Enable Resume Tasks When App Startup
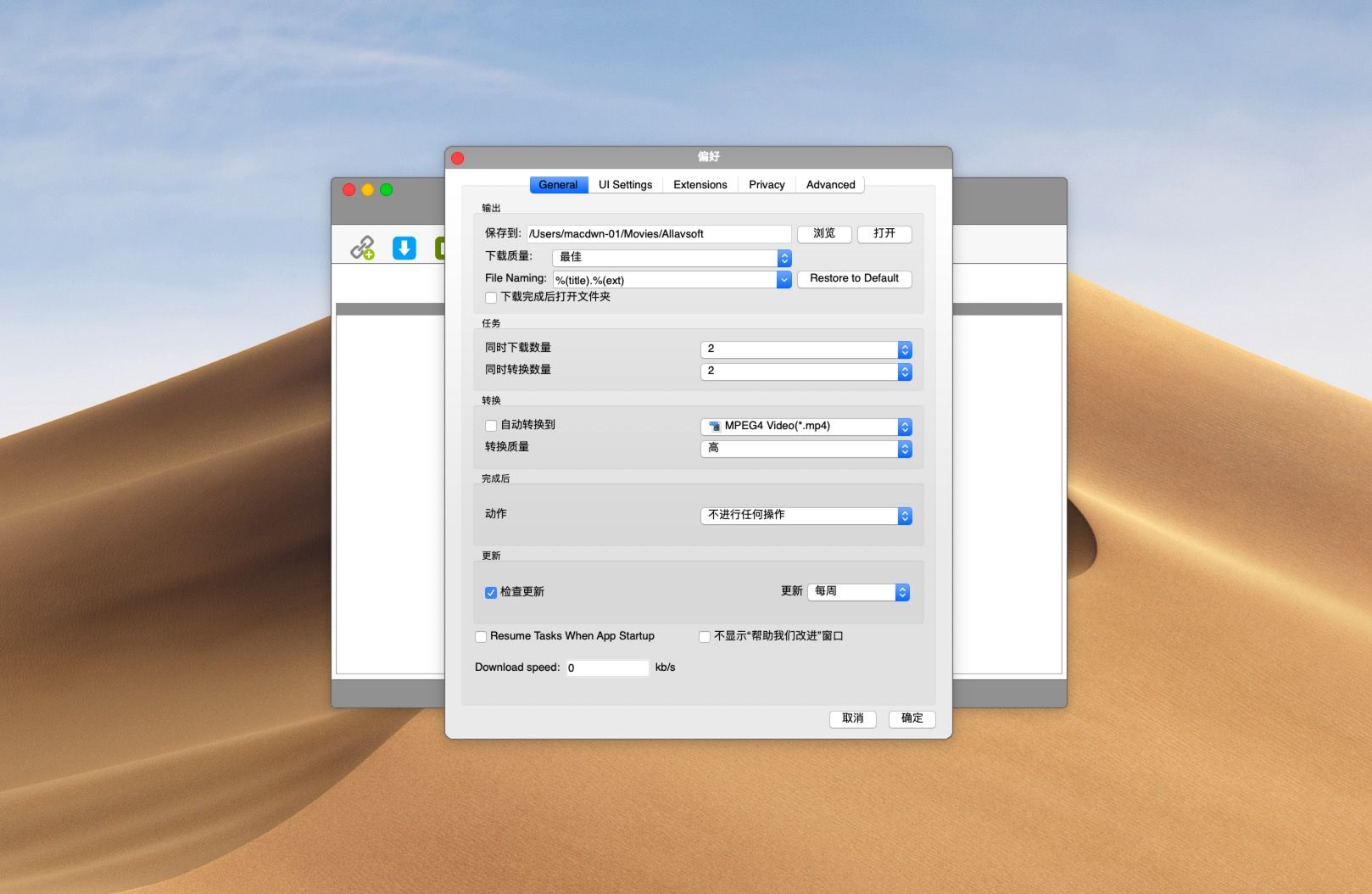 point(481,636)
